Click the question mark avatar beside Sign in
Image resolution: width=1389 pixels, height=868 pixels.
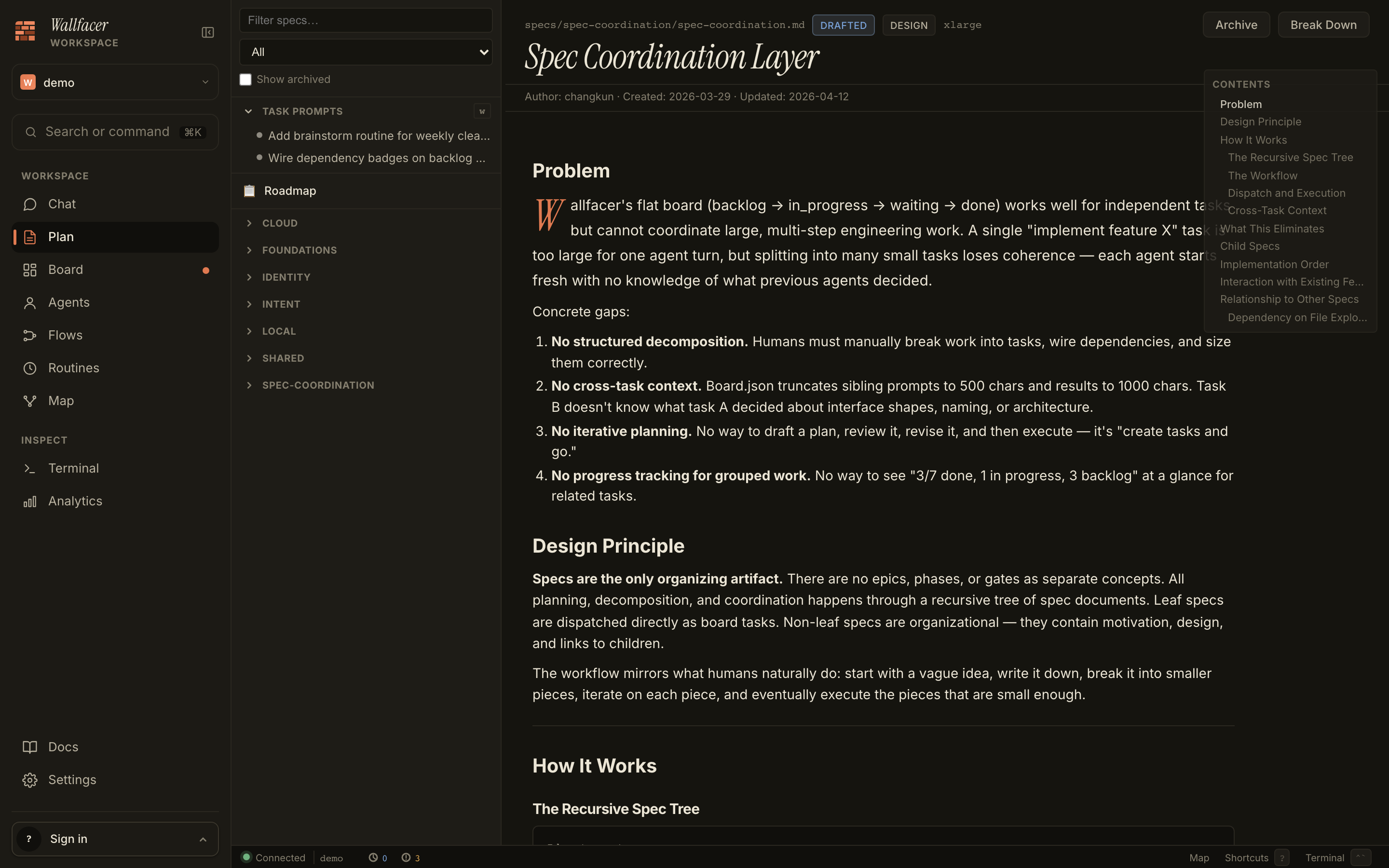point(29,839)
